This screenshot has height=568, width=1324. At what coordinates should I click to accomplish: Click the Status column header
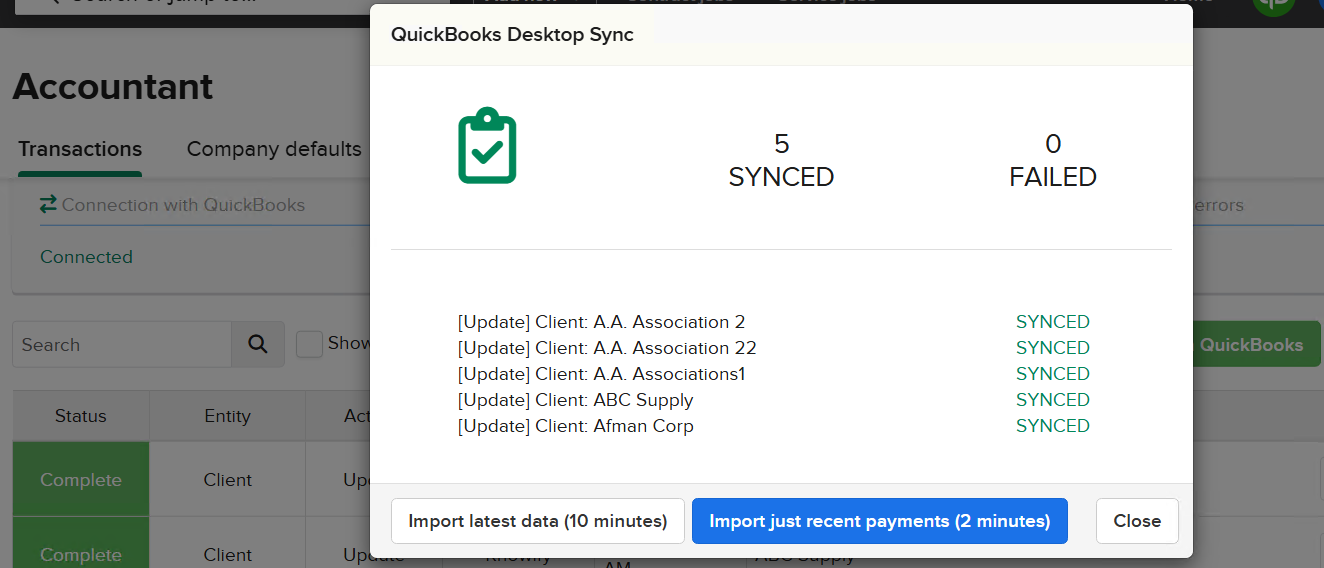(81, 416)
